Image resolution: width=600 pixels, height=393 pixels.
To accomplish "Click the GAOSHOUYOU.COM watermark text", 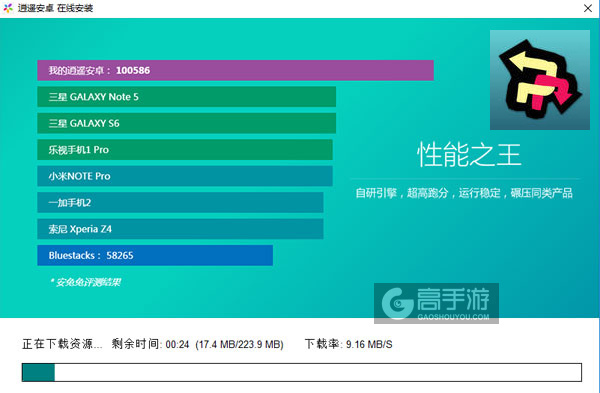I will [453, 317].
